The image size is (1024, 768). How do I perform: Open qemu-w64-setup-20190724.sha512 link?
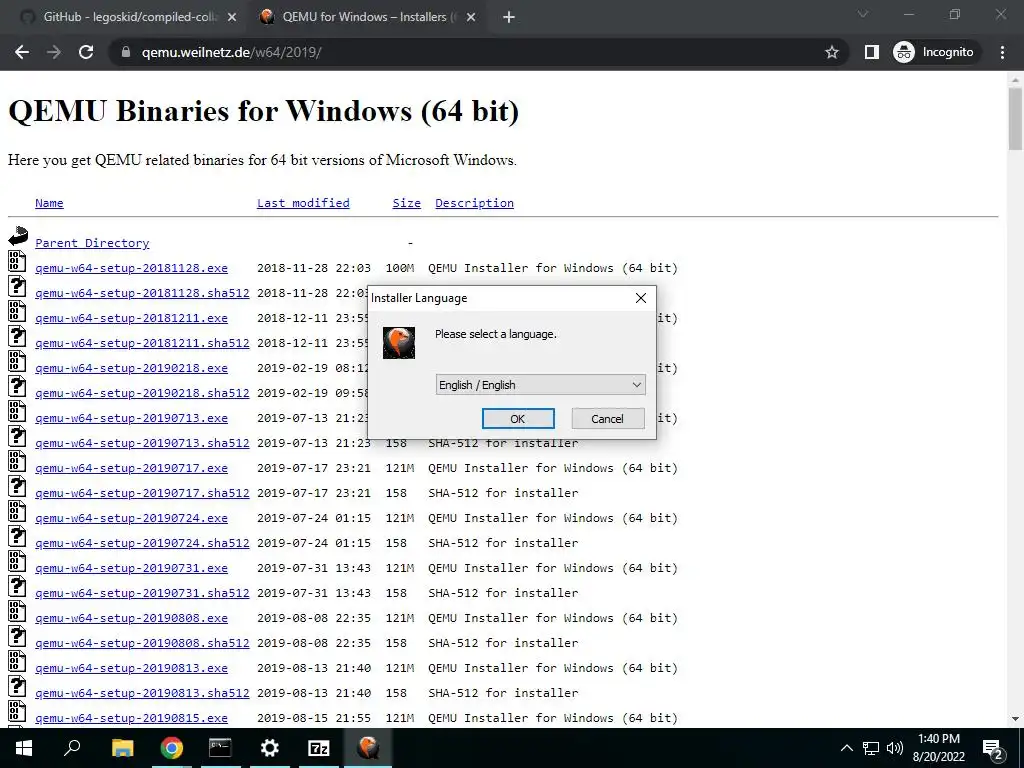pyautogui.click(x=142, y=543)
